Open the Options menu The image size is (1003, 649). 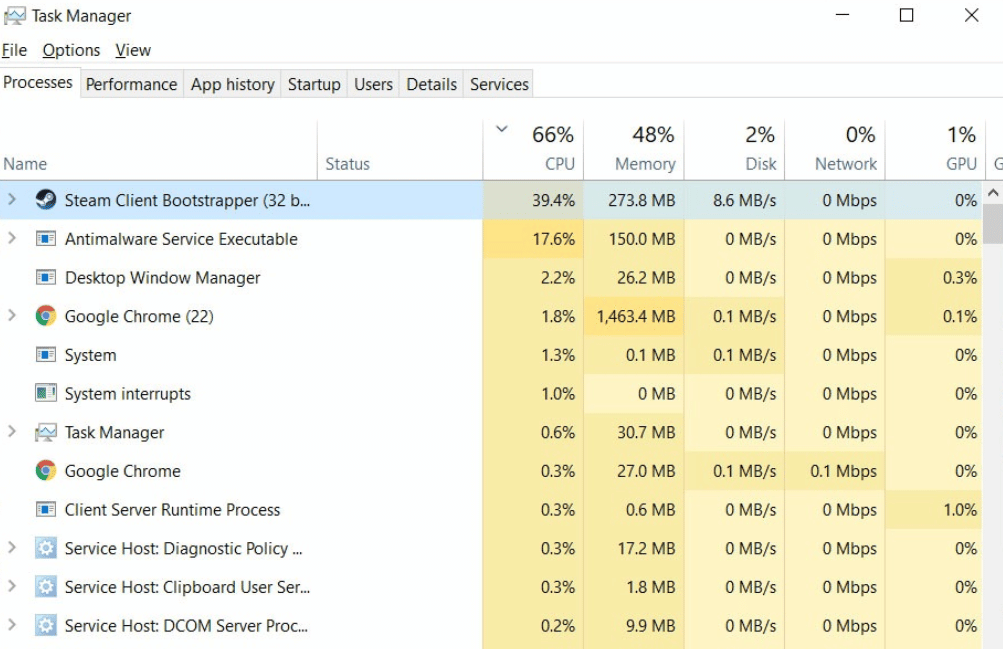pos(71,50)
